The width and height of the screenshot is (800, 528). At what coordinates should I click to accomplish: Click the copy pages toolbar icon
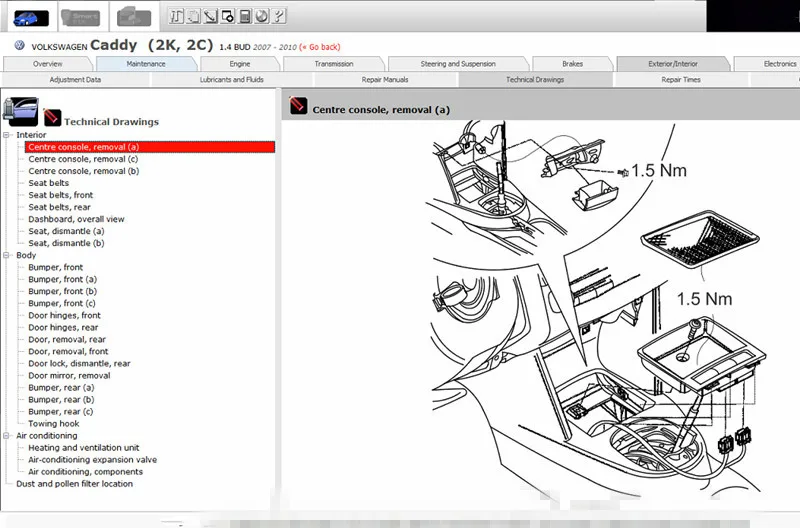(193, 16)
